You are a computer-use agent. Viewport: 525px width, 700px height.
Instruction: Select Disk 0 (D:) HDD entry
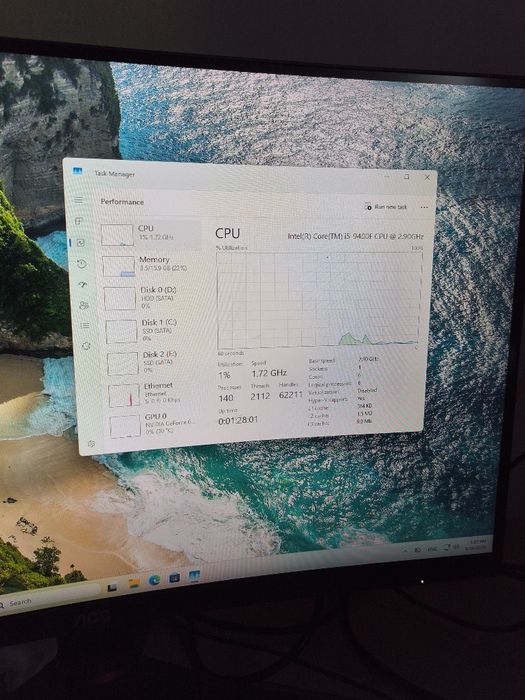pyautogui.click(x=153, y=297)
